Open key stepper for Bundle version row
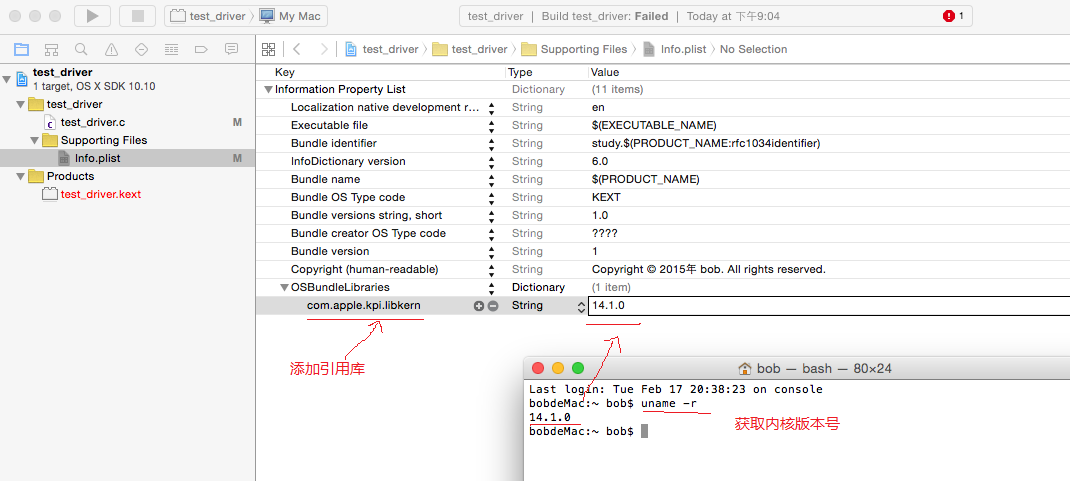1070x481 pixels. (x=491, y=252)
